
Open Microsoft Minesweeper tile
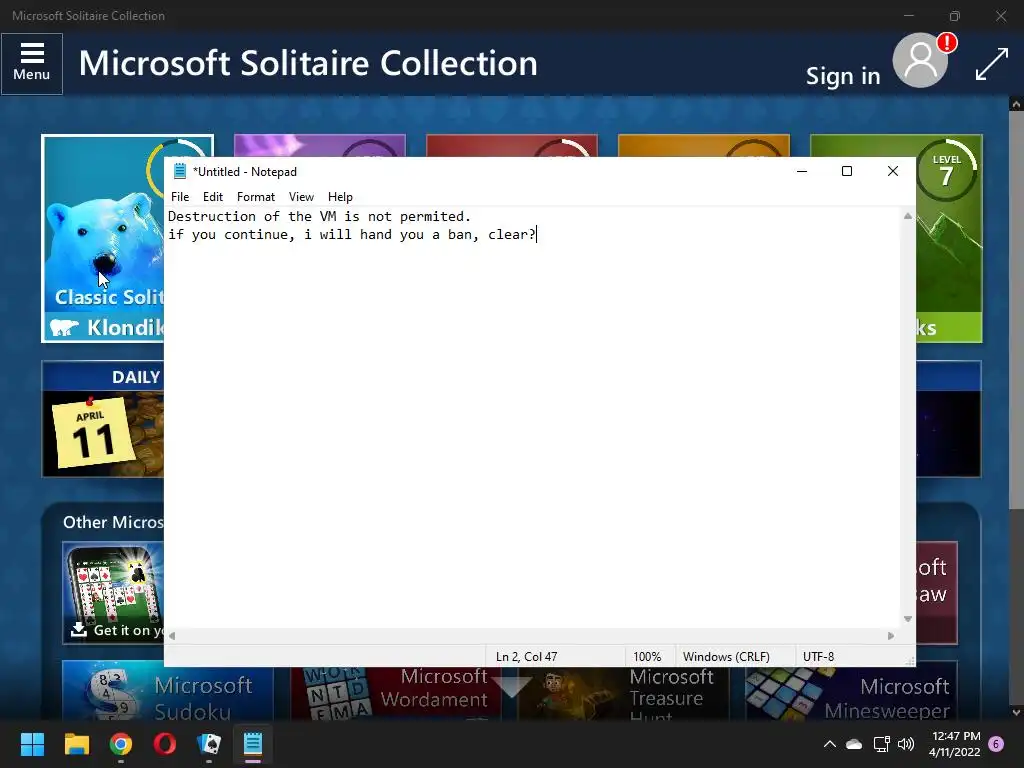click(852, 693)
